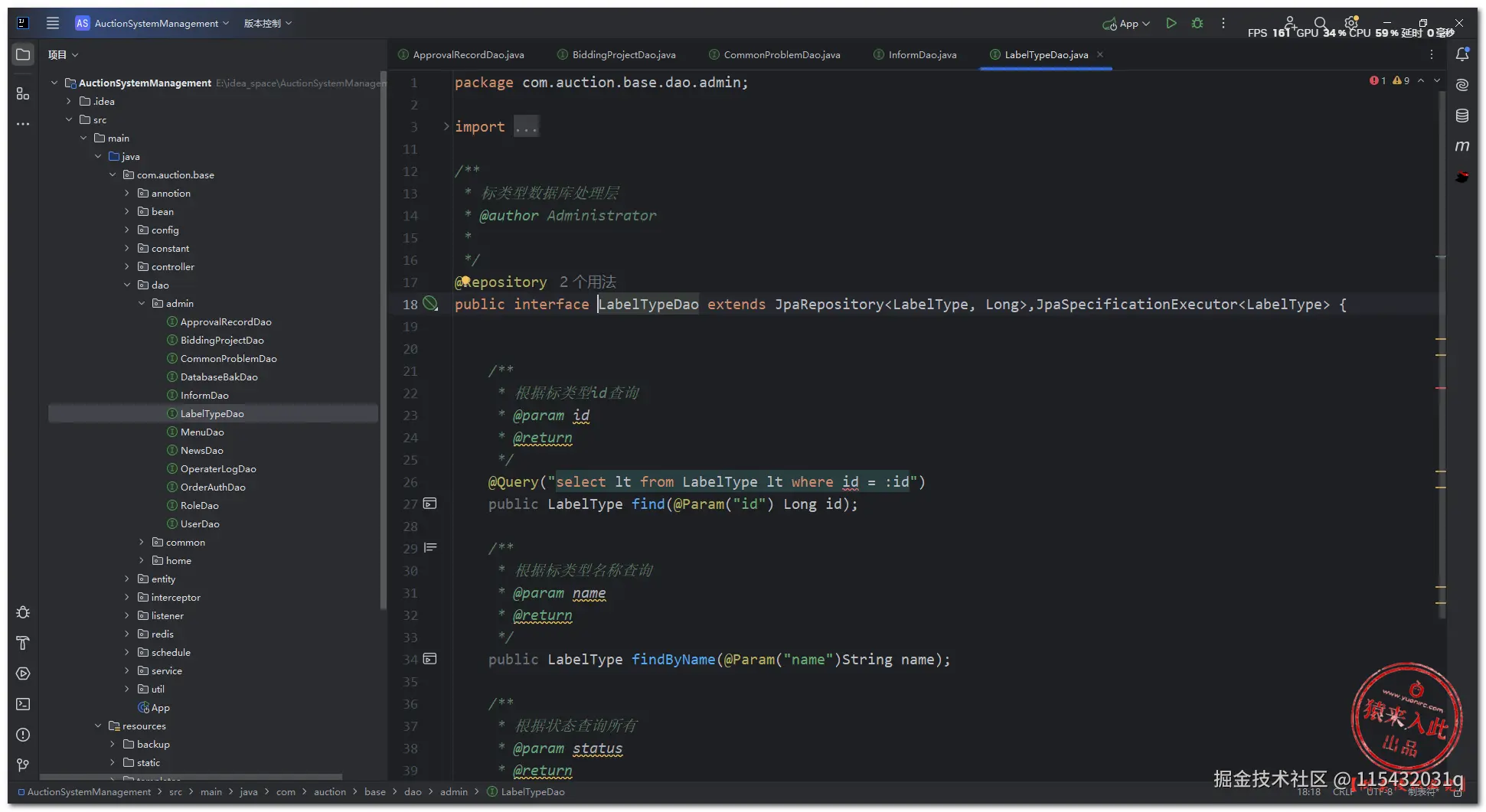Expand the .idea folder

point(69,101)
